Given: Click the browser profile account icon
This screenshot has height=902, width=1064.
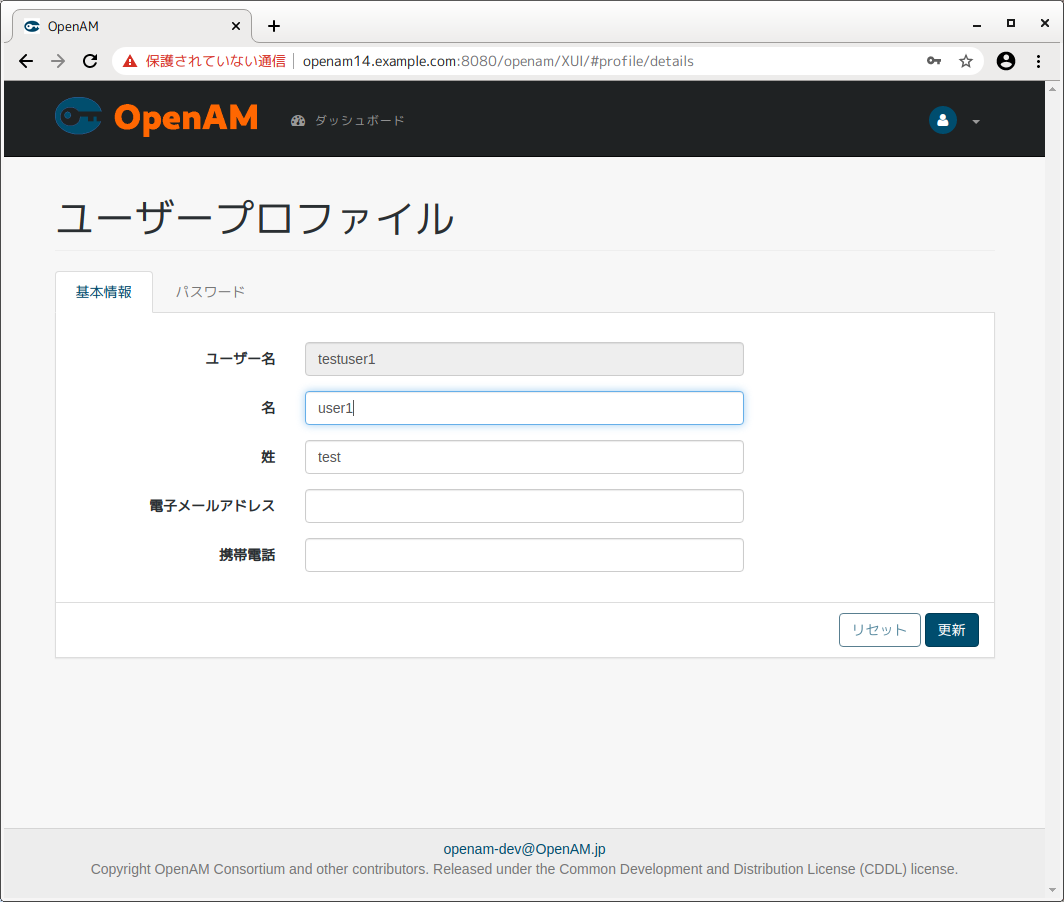Looking at the screenshot, I should pos(1005,61).
